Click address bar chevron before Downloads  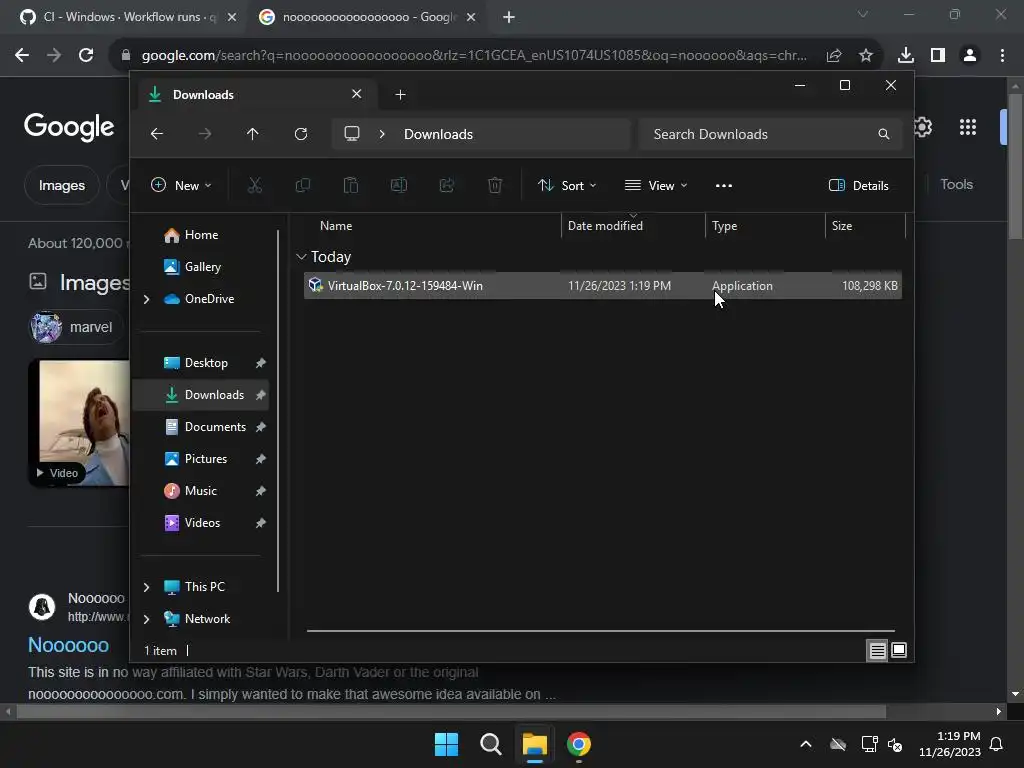(x=382, y=134)
